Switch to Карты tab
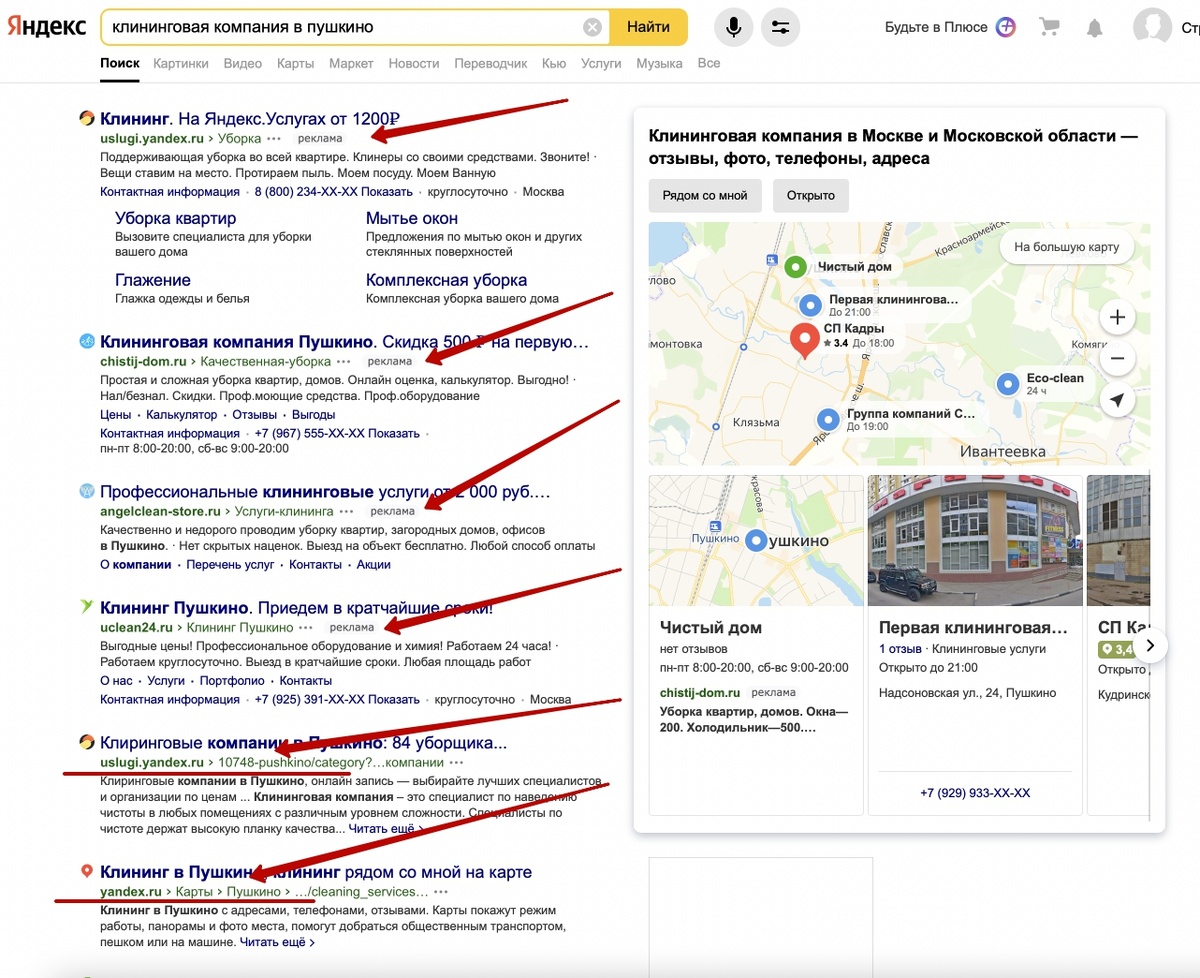This screenshot has height=978, width=1200. tap(296, 63)
